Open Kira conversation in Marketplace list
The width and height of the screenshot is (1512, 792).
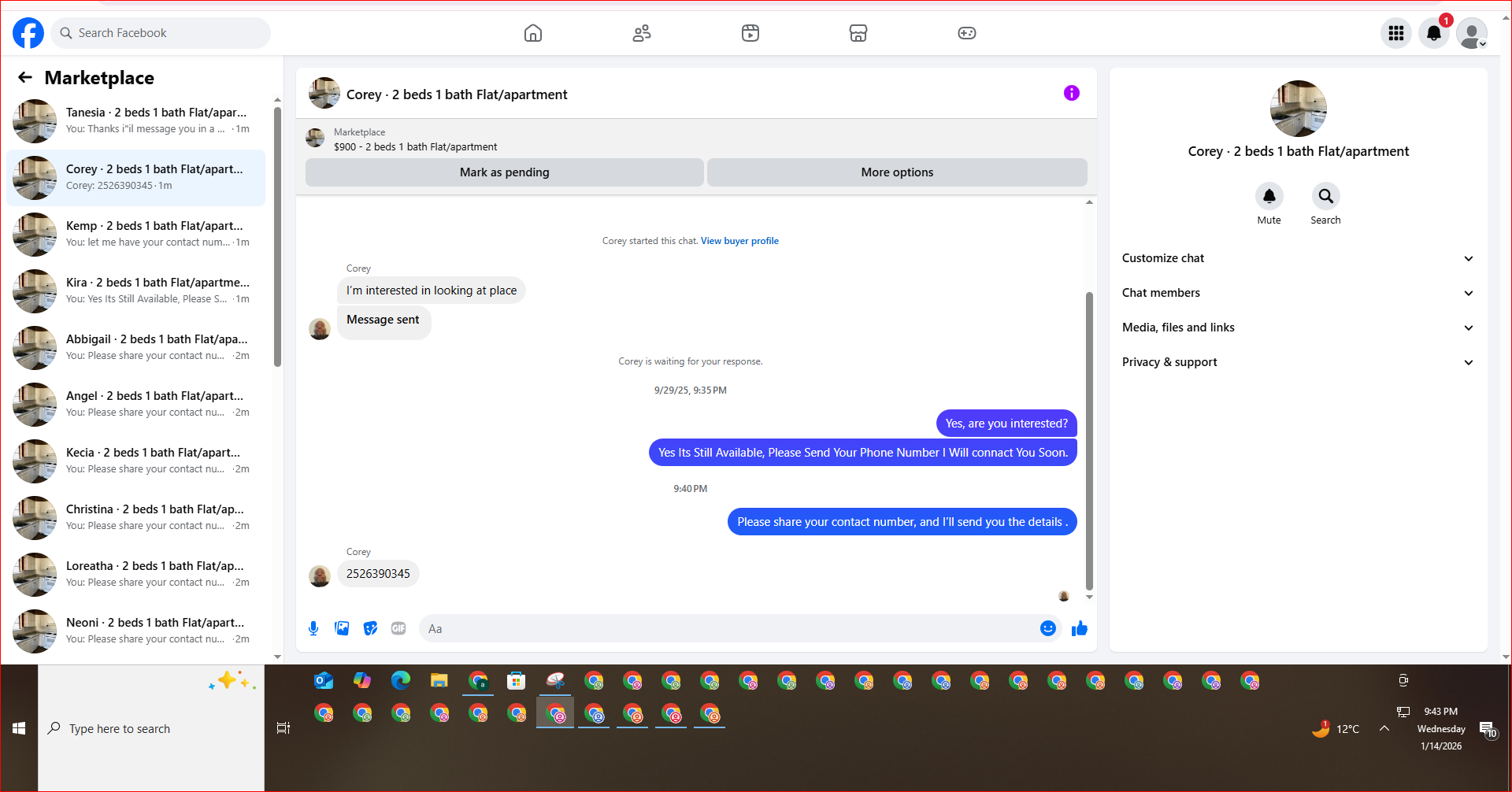click(135, 291)
